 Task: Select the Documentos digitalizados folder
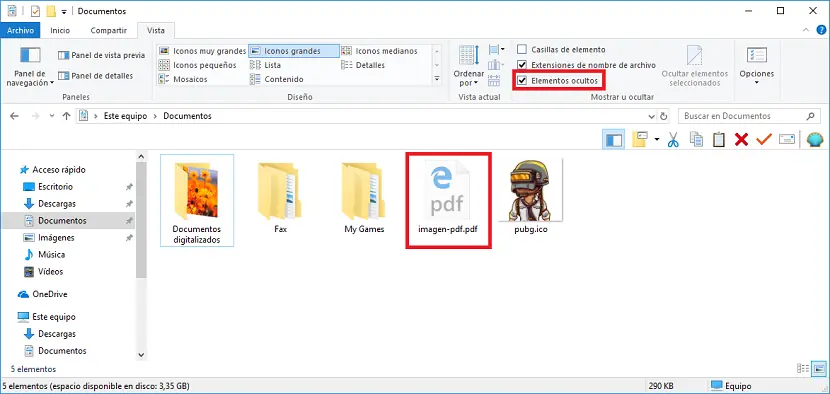coord(197,200)
